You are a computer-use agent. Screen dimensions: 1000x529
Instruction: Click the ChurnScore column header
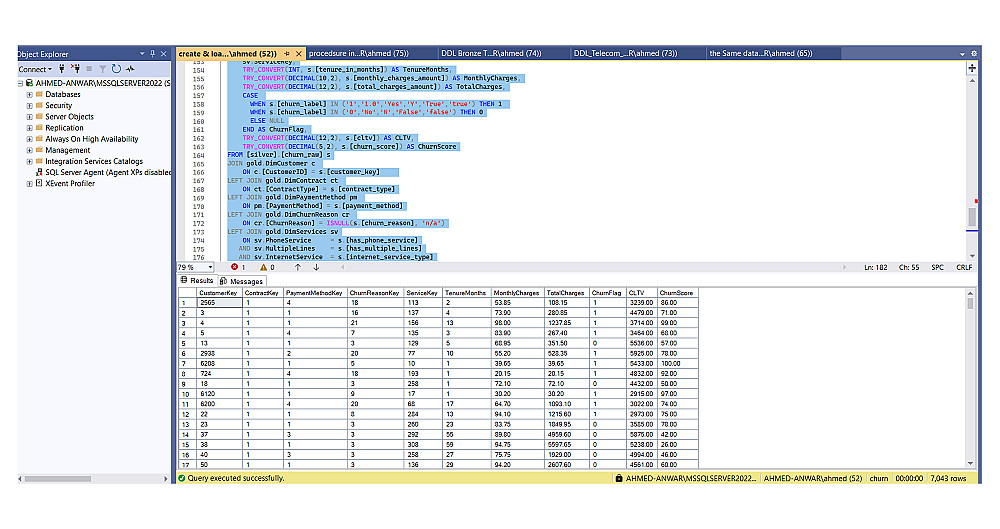click(676, 293)
